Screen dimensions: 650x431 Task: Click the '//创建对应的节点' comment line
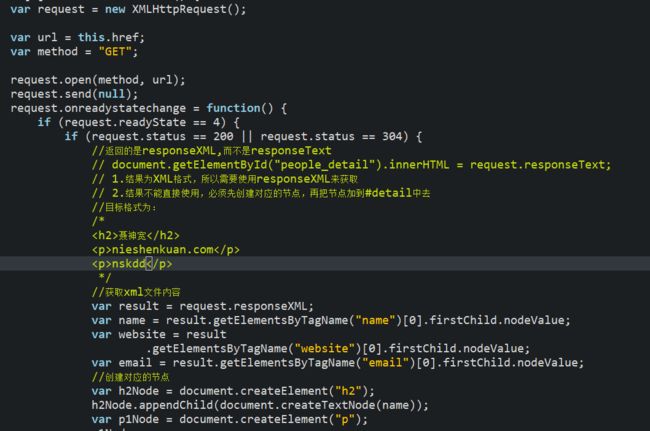tap(131, 377)
